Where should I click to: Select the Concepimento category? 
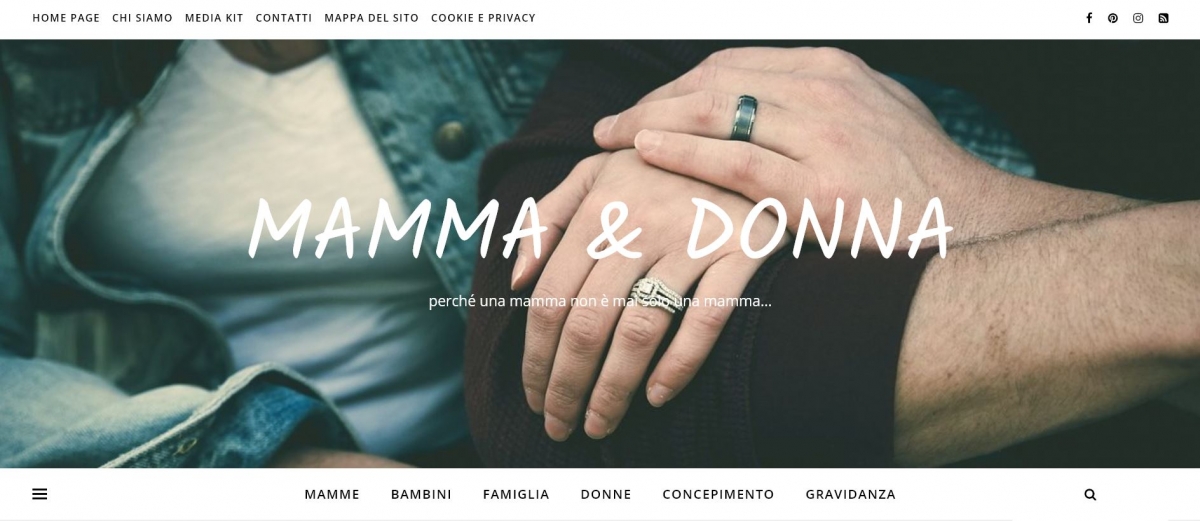718,494
